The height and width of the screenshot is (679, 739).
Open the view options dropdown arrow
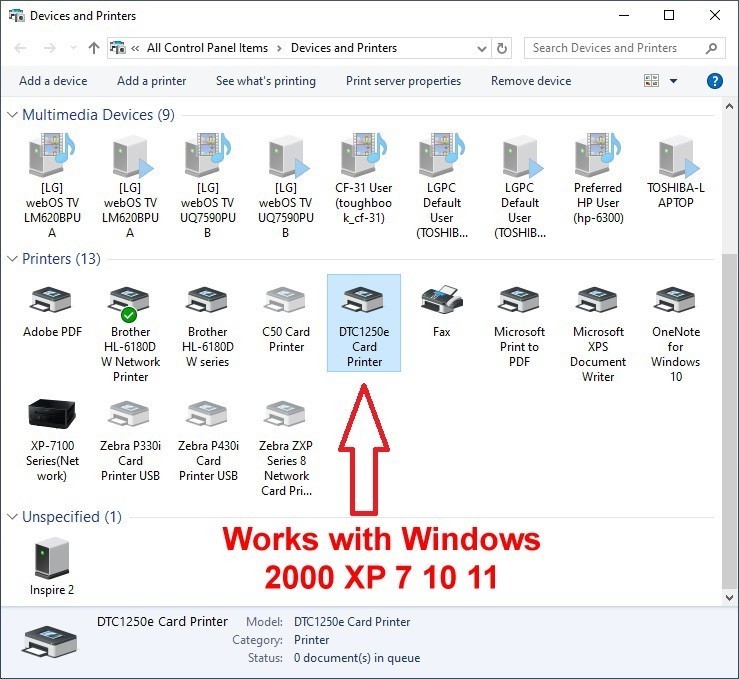tap(673, 81)
